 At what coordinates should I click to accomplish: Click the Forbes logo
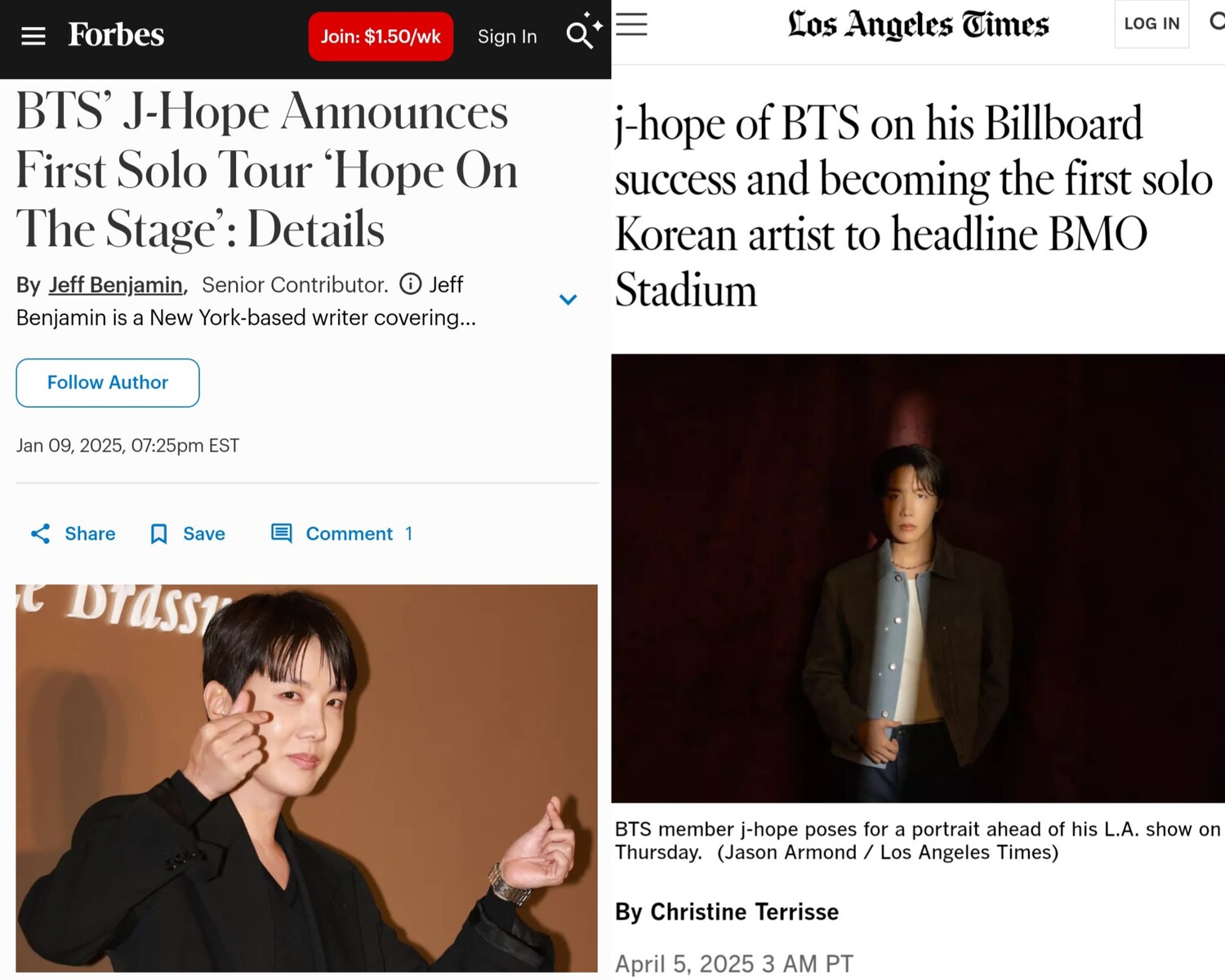point(116,35)
